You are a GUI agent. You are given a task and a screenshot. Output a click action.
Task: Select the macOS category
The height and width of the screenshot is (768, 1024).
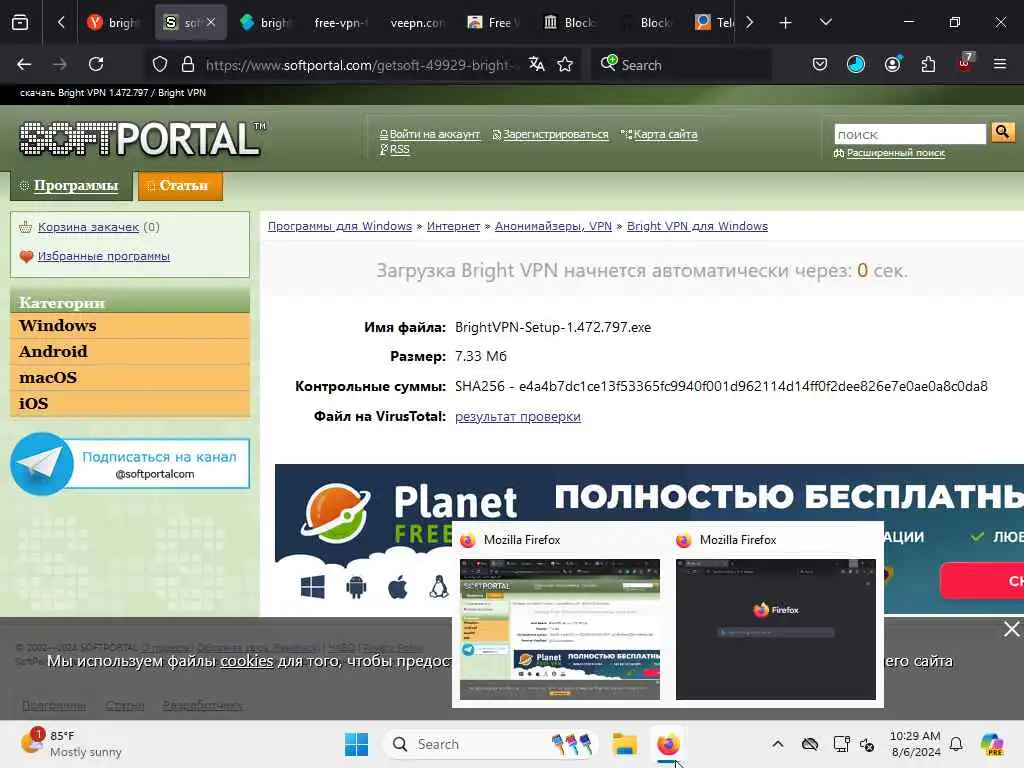130,377
